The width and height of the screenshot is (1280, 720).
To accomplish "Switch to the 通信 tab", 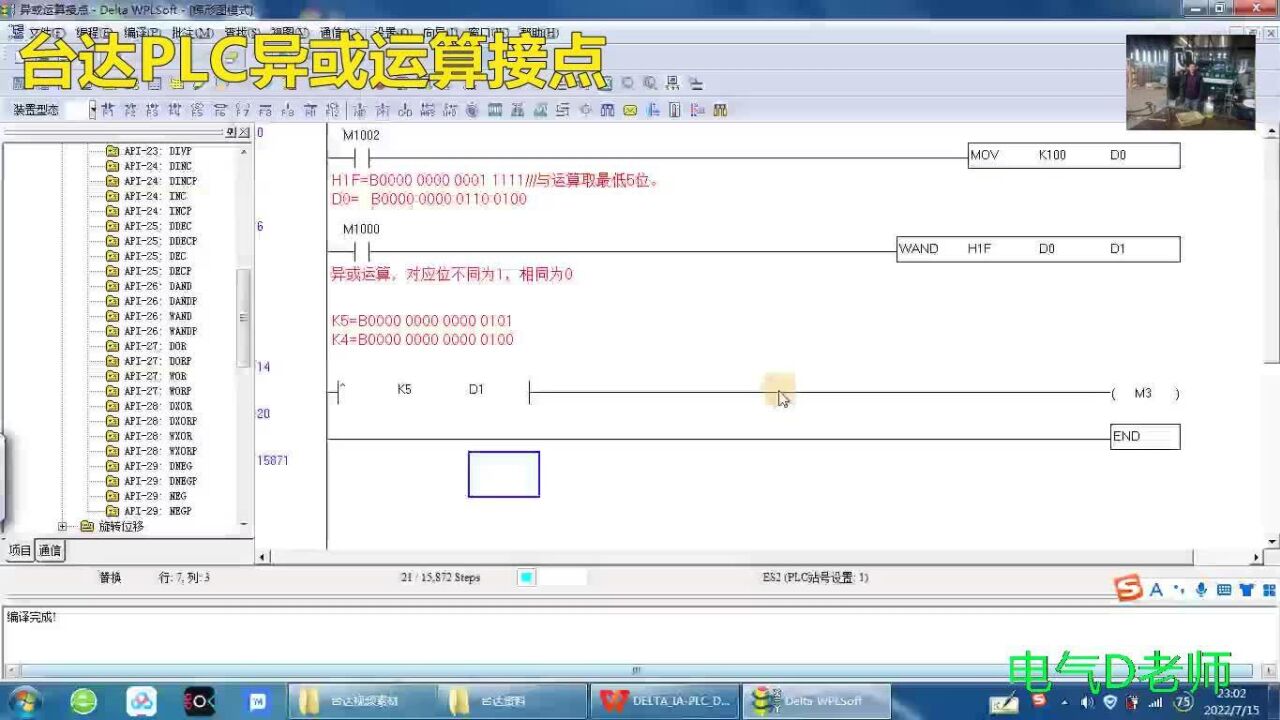I will point(50,550).
